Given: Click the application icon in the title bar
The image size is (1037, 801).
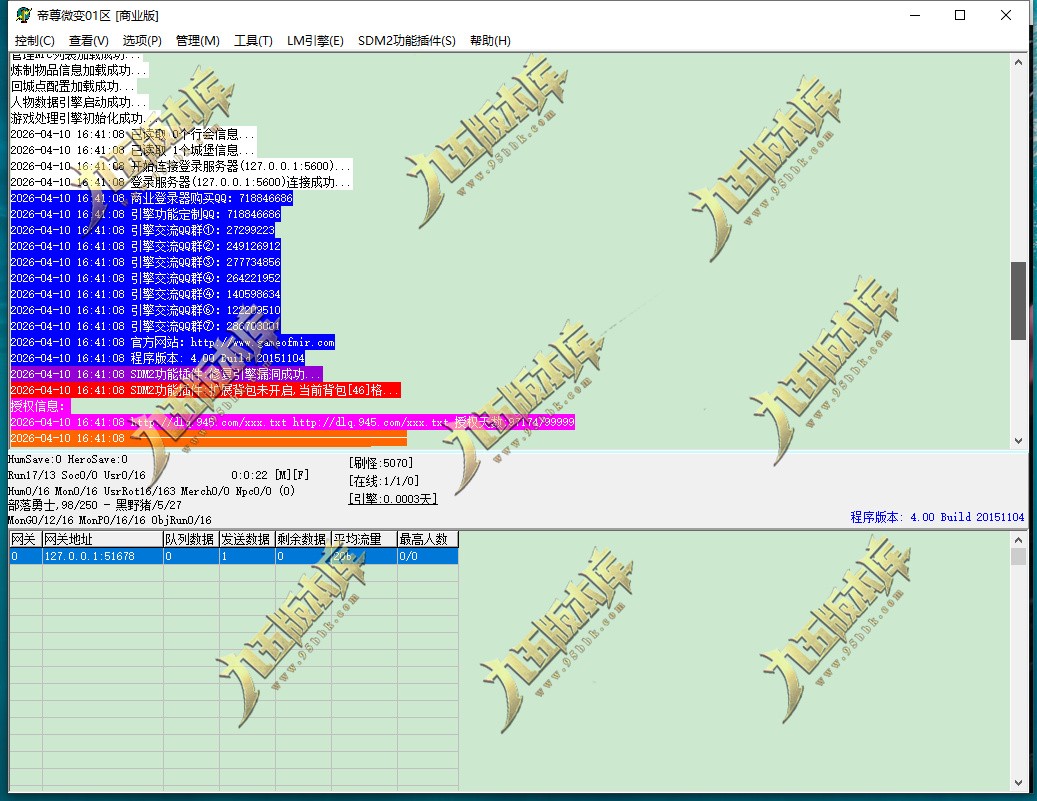Looking at the screenshot, I should [x=23, y=15].
